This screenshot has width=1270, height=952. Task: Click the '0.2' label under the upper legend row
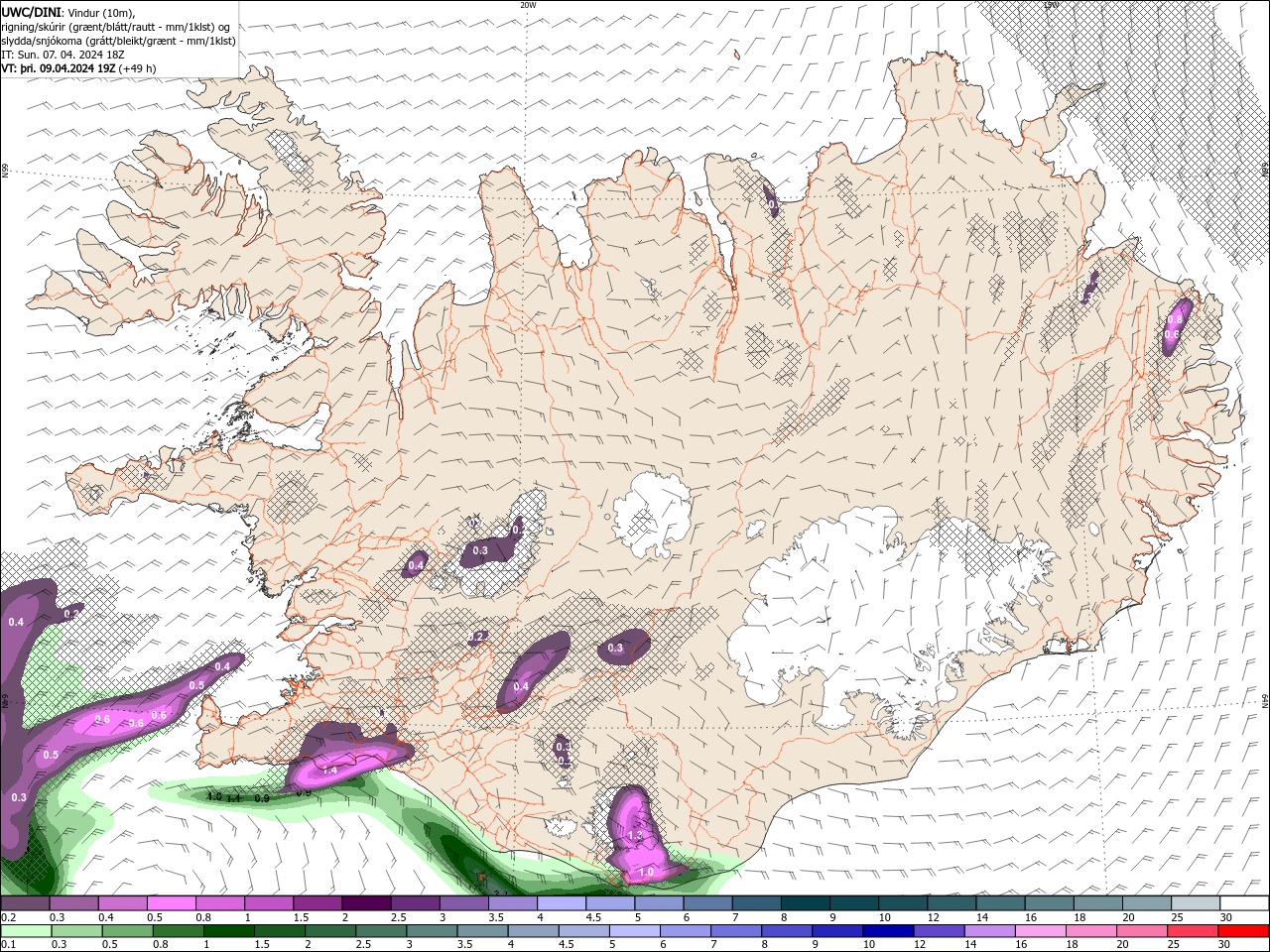coord(8,917)
